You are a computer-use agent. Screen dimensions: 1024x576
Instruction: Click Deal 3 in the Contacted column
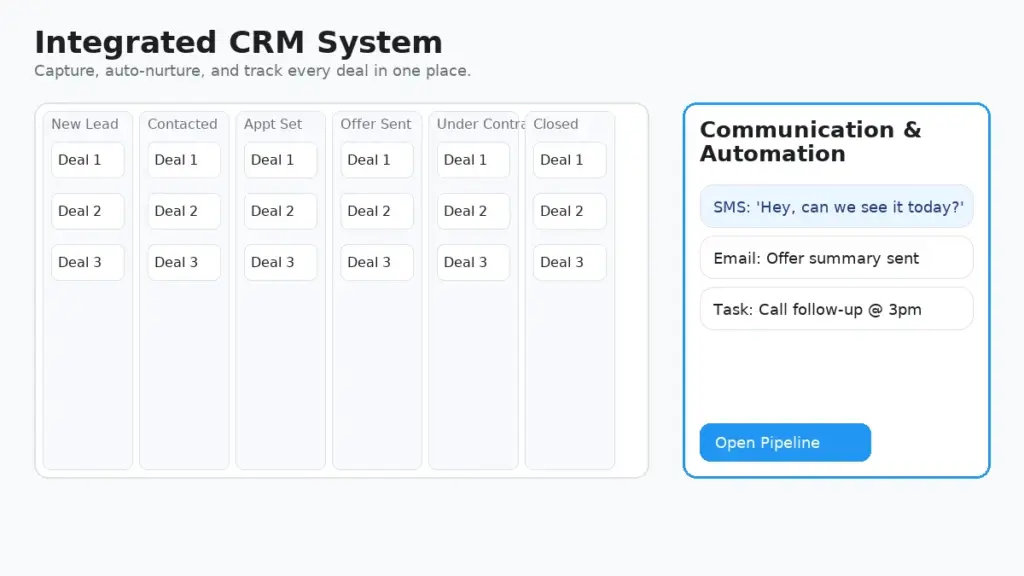tap(184, 262)
